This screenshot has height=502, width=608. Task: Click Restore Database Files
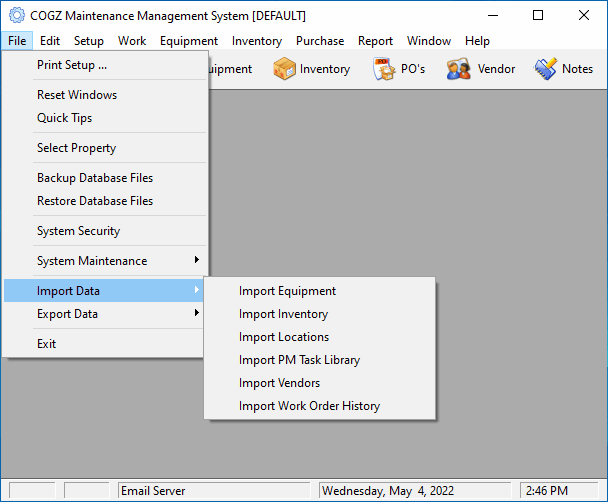pos(105,201)
